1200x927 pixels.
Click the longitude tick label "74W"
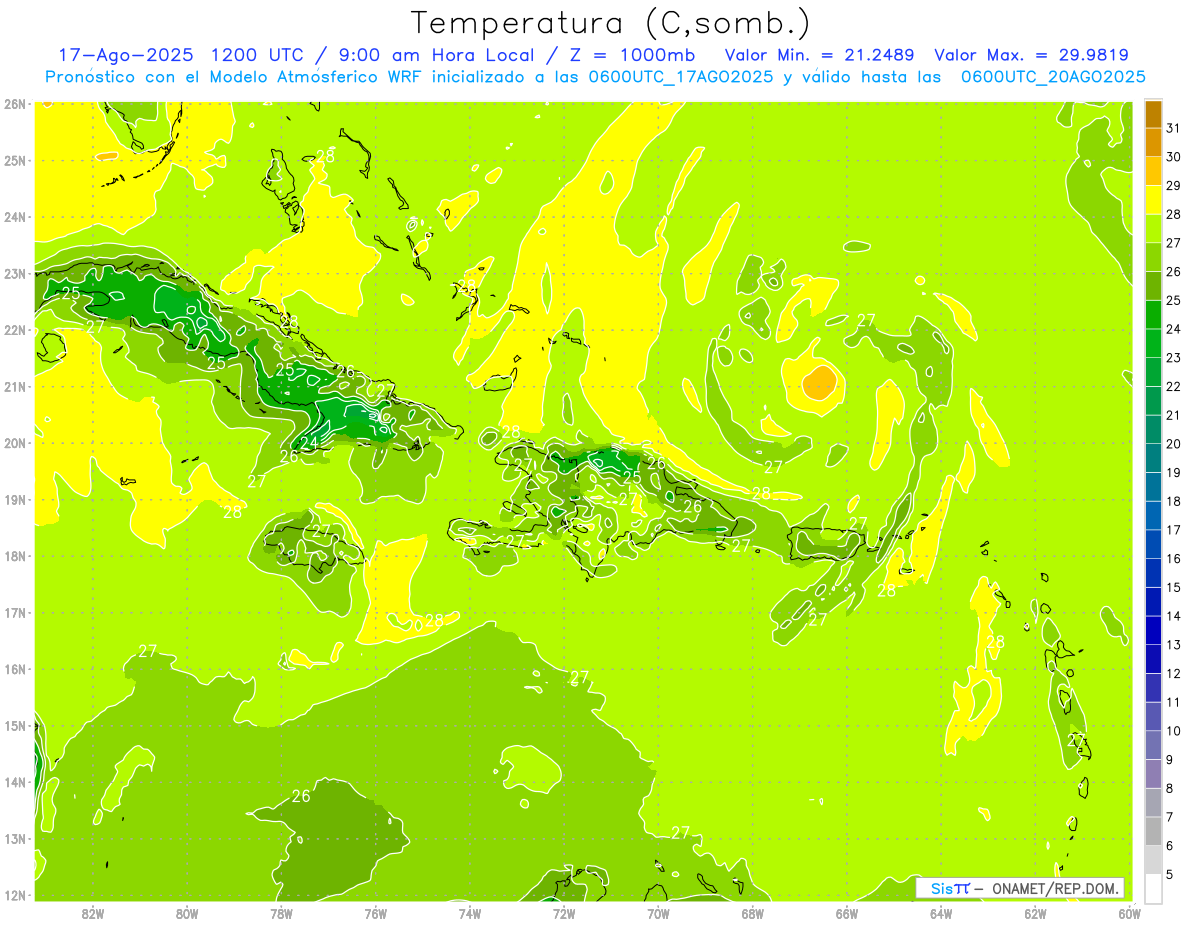coord(470,913)
